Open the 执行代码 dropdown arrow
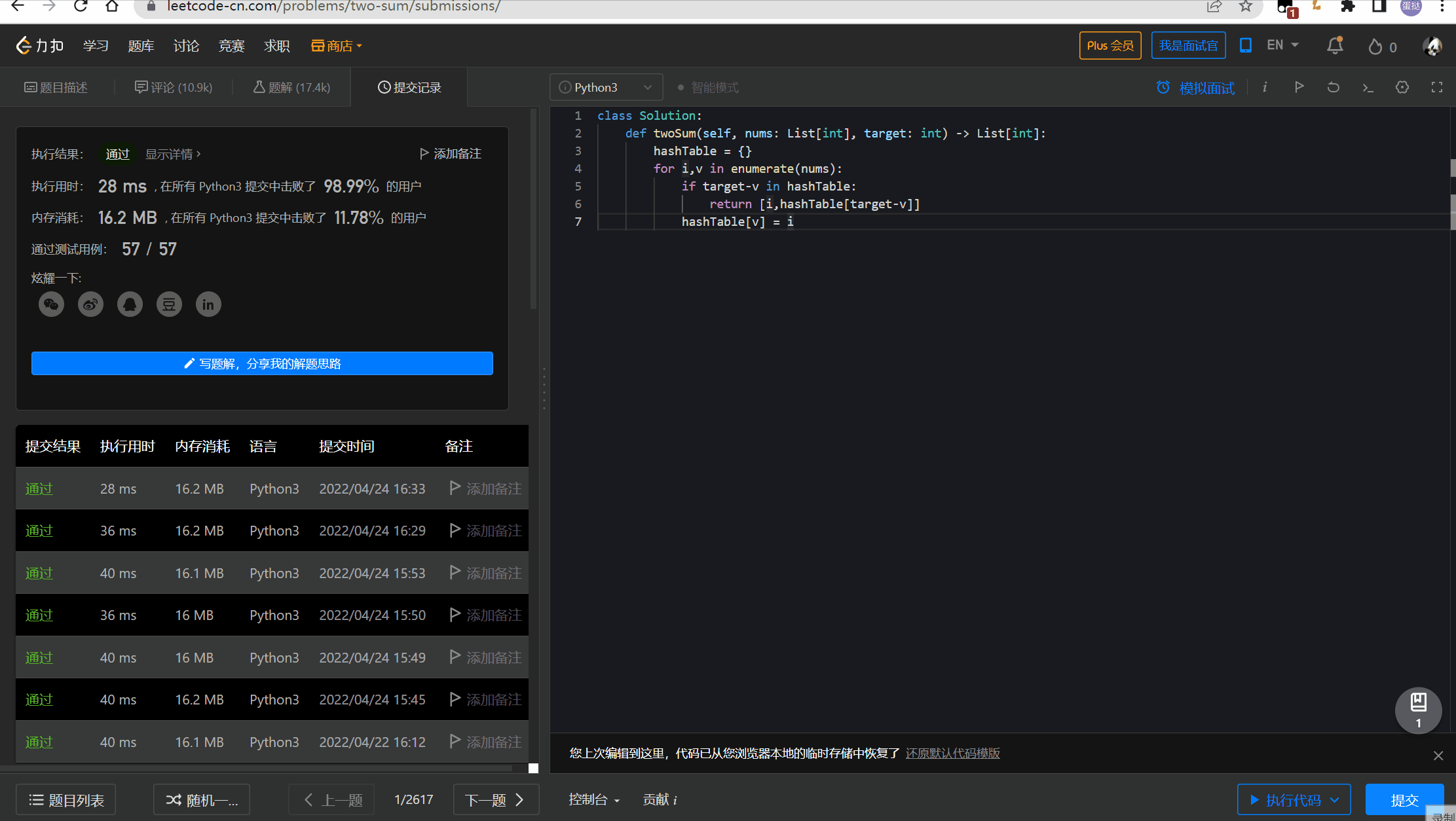This screenshot has width=1456, height=821. [1335, 800]
